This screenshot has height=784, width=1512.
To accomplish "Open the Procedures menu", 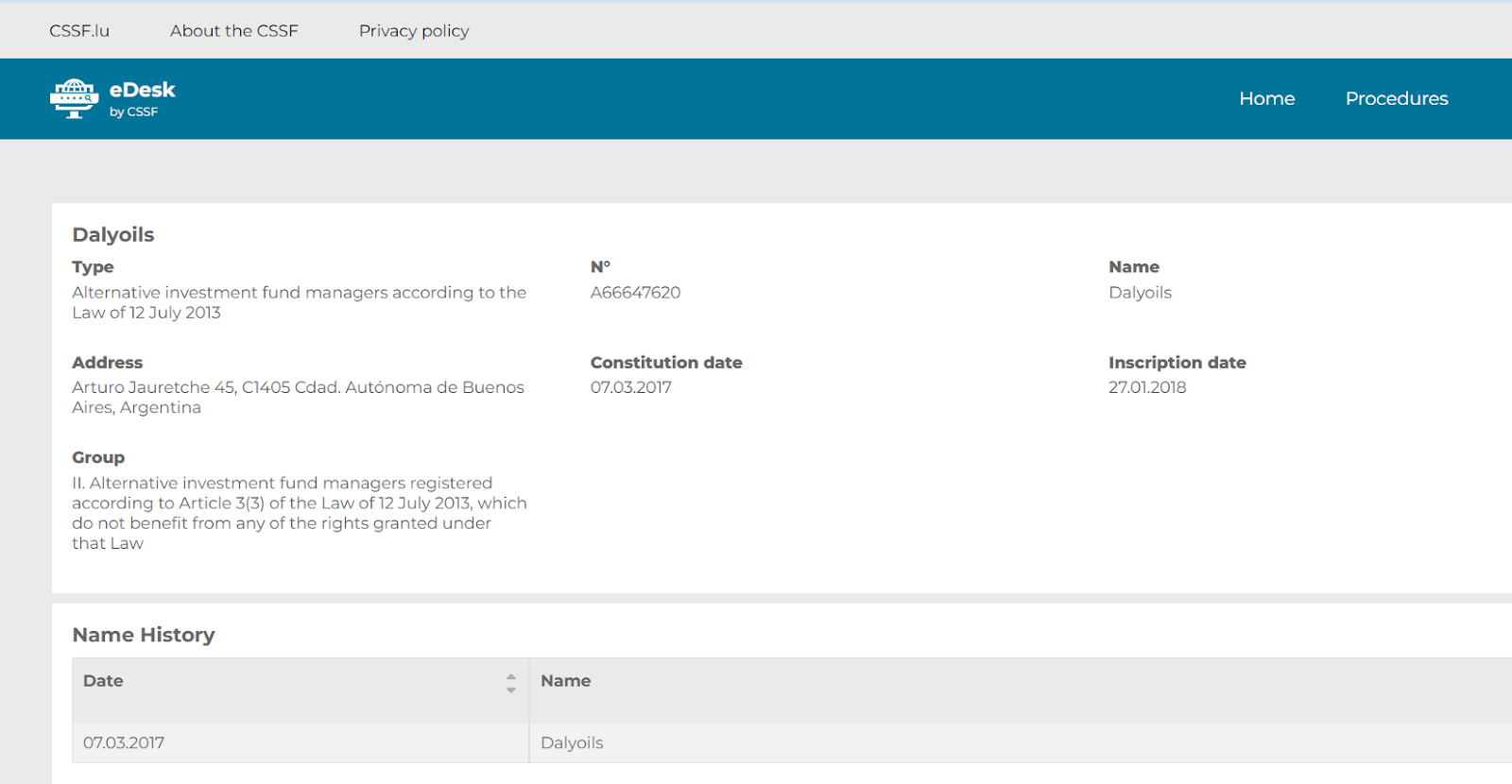I will 1396,98.
